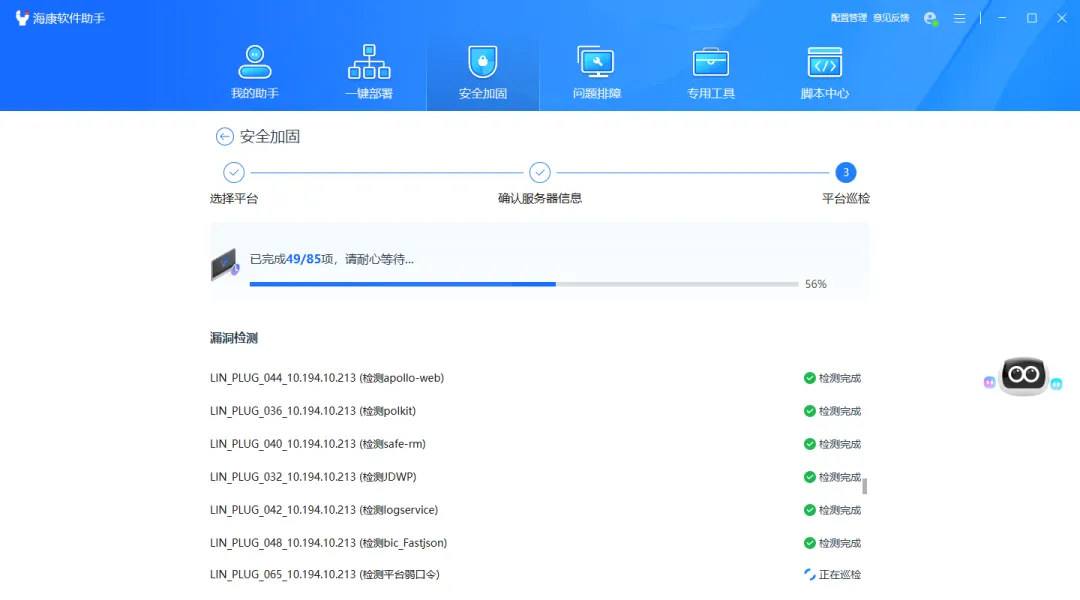Click green check icon for safe-rm row

click(809, 444)
